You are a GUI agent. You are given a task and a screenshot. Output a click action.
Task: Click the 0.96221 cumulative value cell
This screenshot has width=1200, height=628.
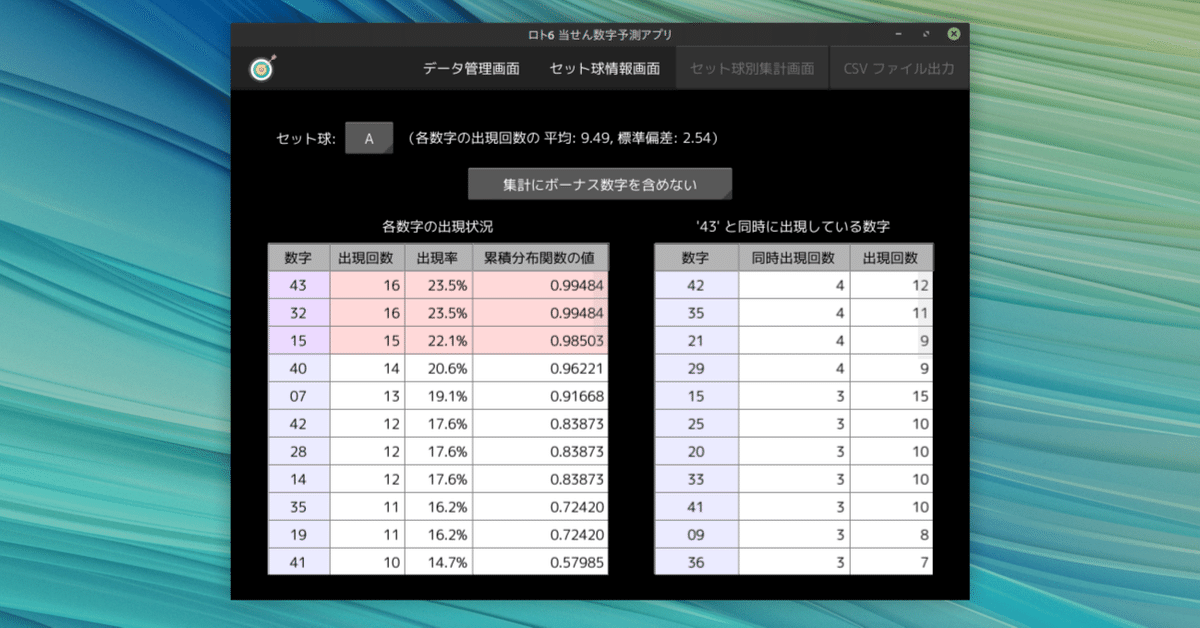[540, 368]
